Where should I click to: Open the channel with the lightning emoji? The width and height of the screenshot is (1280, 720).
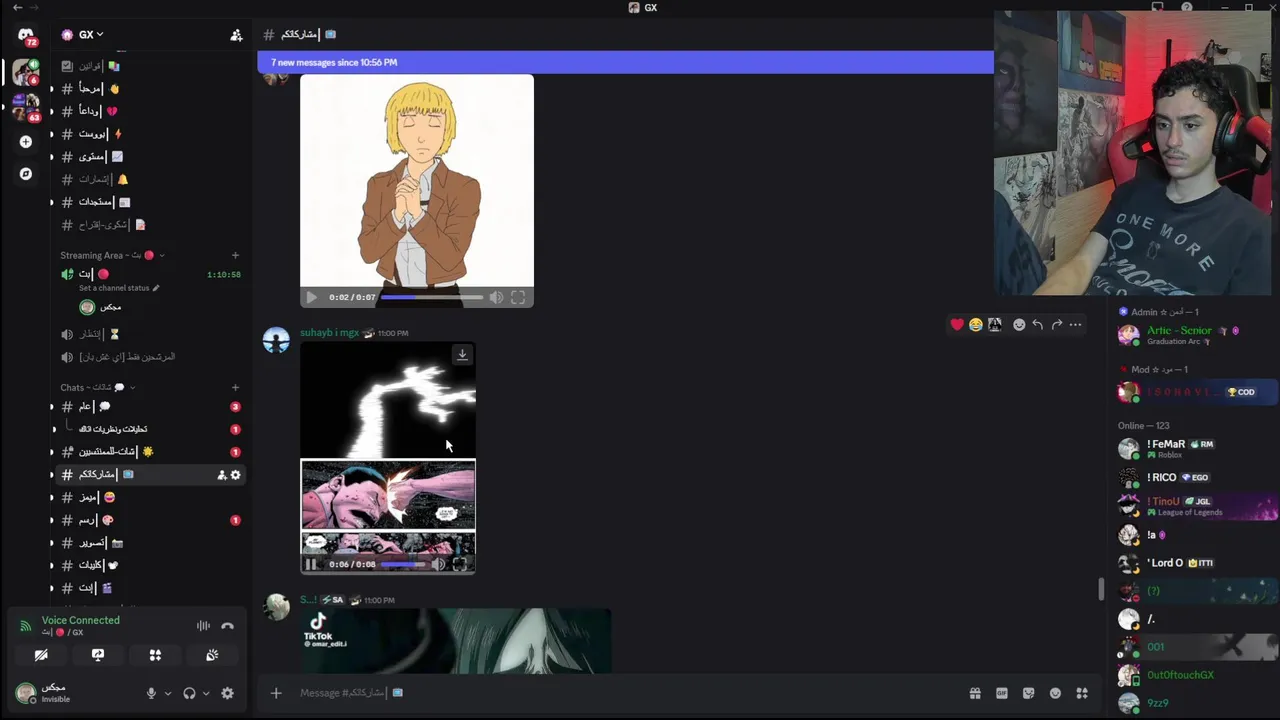(x=148, y=134)
